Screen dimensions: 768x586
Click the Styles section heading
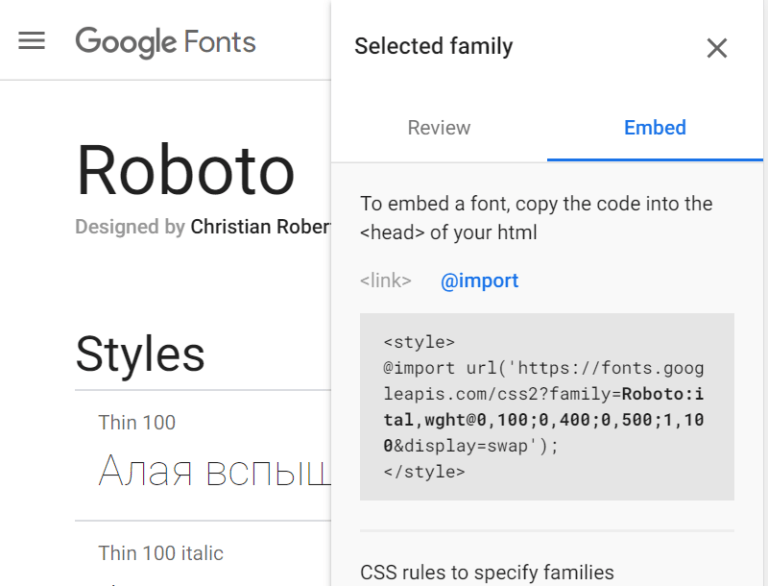click(x=140, y=354)
